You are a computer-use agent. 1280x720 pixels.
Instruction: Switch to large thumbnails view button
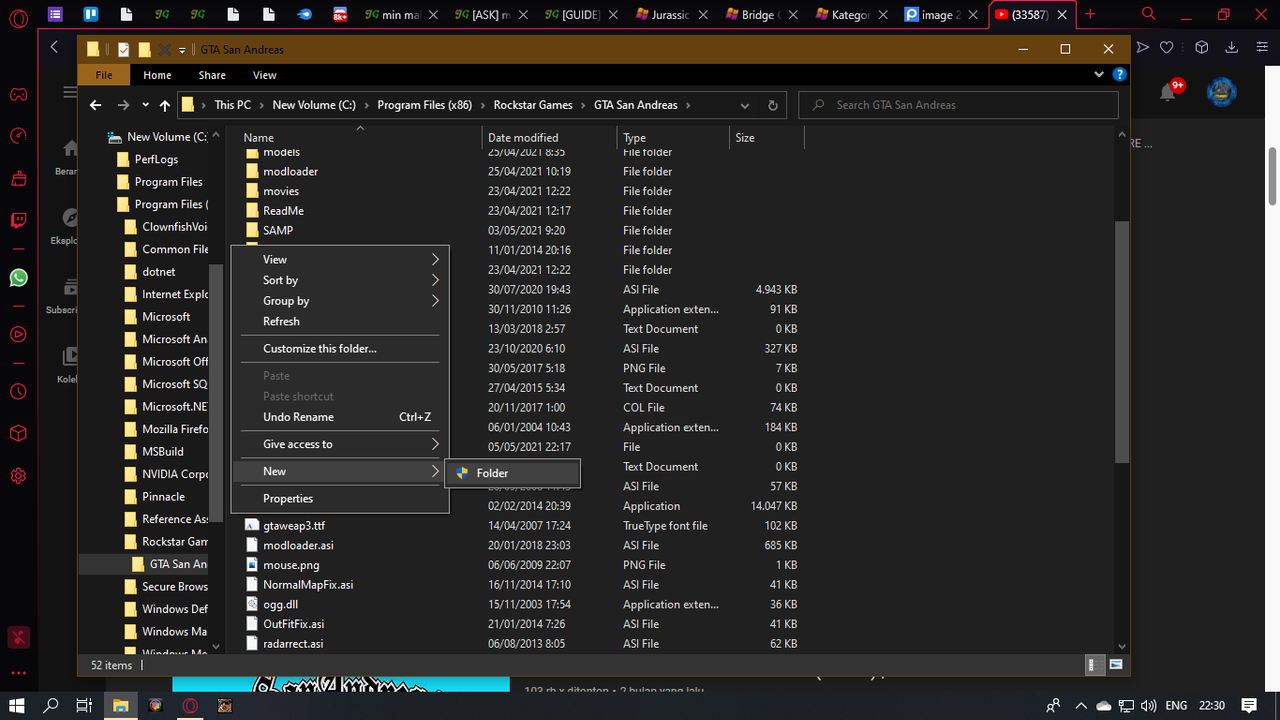pyautogui.click(x=1115, y=664)
